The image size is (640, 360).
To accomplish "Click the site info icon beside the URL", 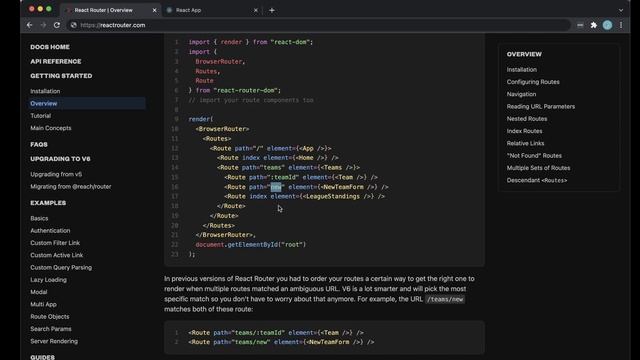I will click(73, 25).
